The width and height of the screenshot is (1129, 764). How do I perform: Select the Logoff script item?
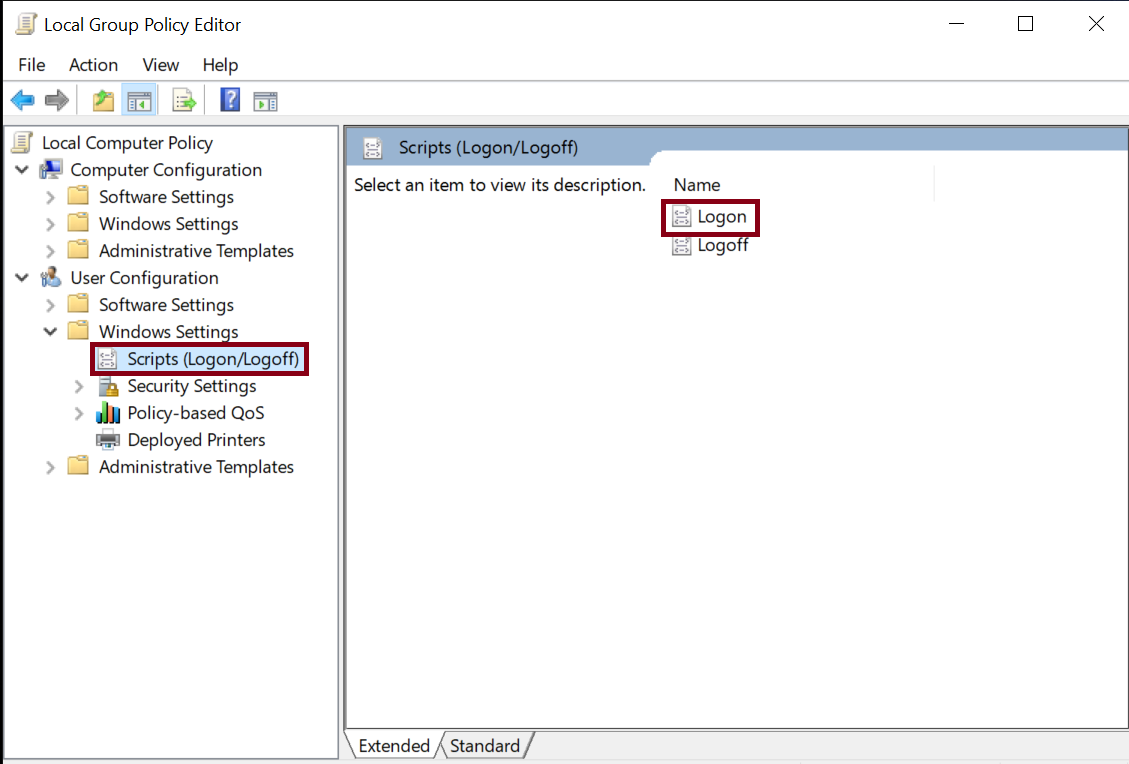(722, 245)
